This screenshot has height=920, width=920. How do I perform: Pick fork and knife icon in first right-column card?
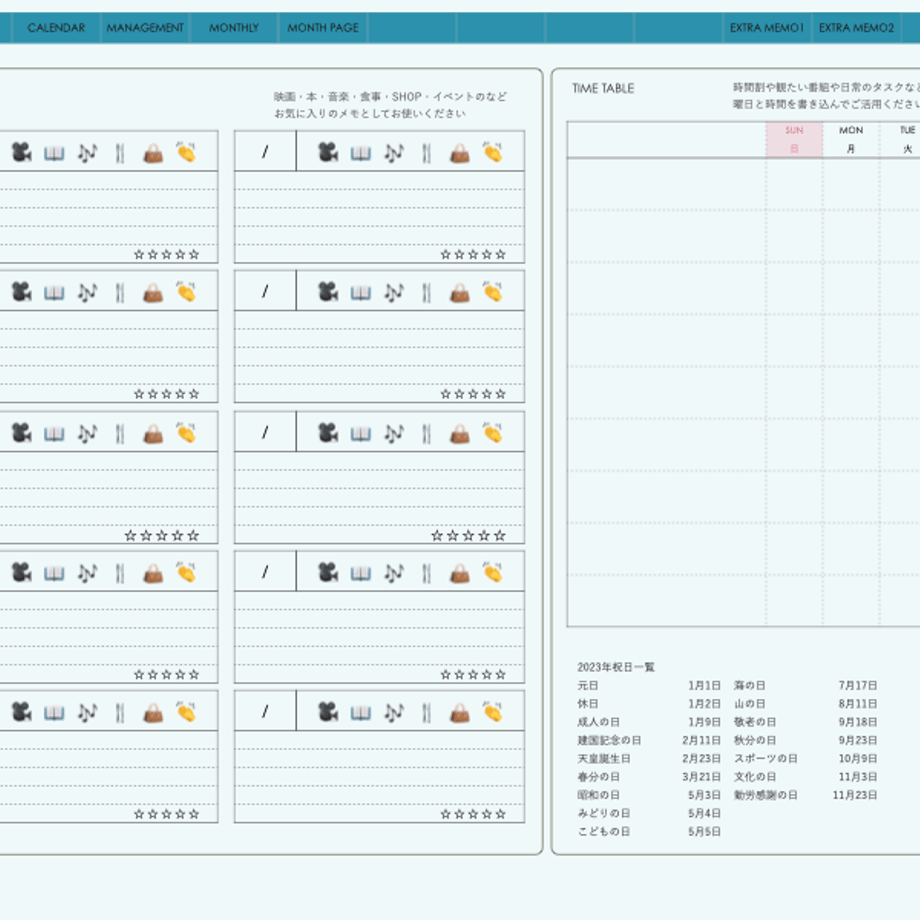click(427, 153)
